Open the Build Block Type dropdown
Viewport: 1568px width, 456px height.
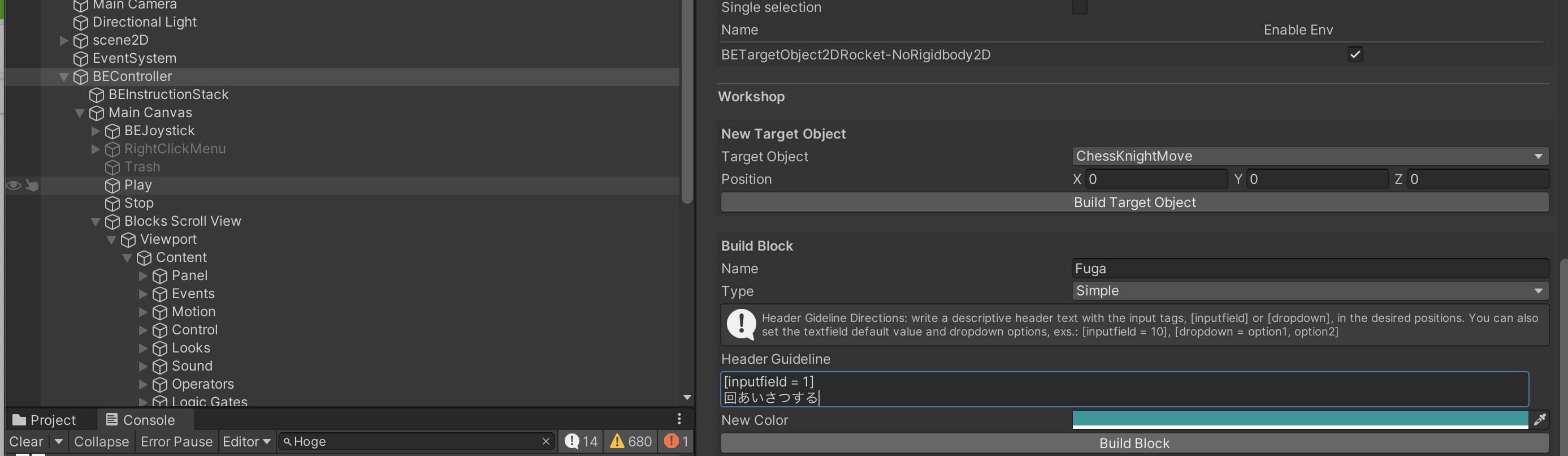pos(1309,291)
